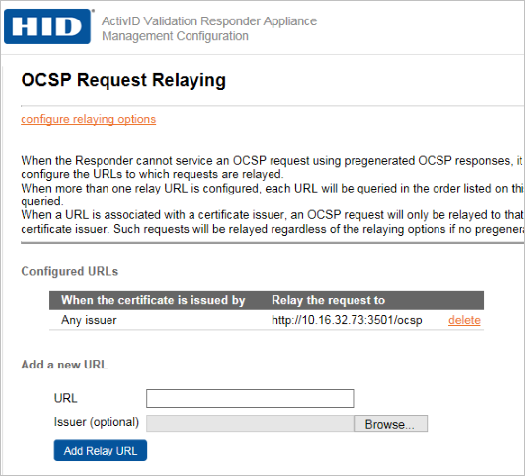Click the relay URL http://10.16.32.73:3501/ocsp
The image size is (525, 476).
[x=347, y=320]
